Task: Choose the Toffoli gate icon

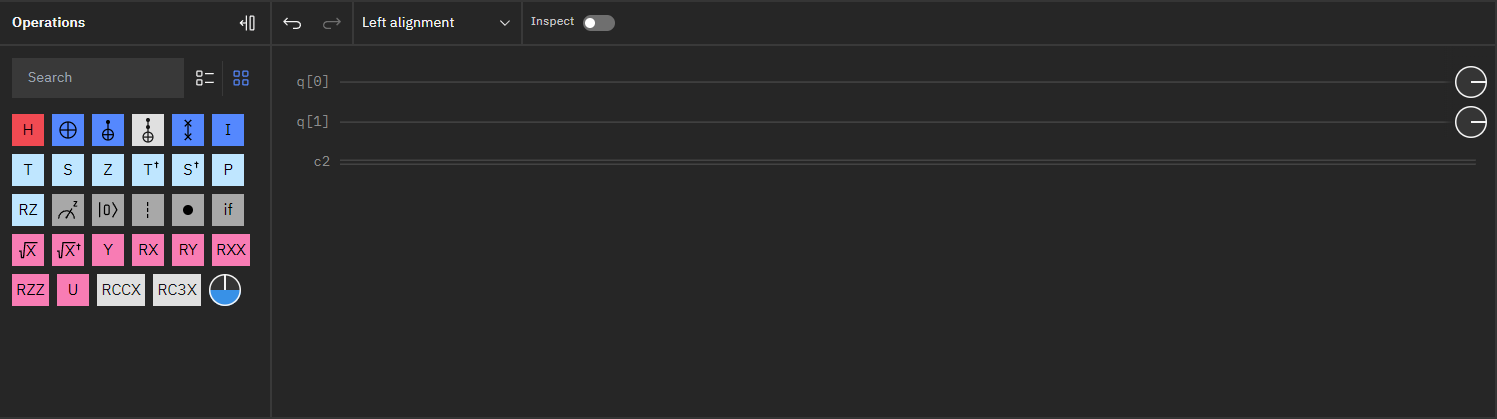Action: 148,130
